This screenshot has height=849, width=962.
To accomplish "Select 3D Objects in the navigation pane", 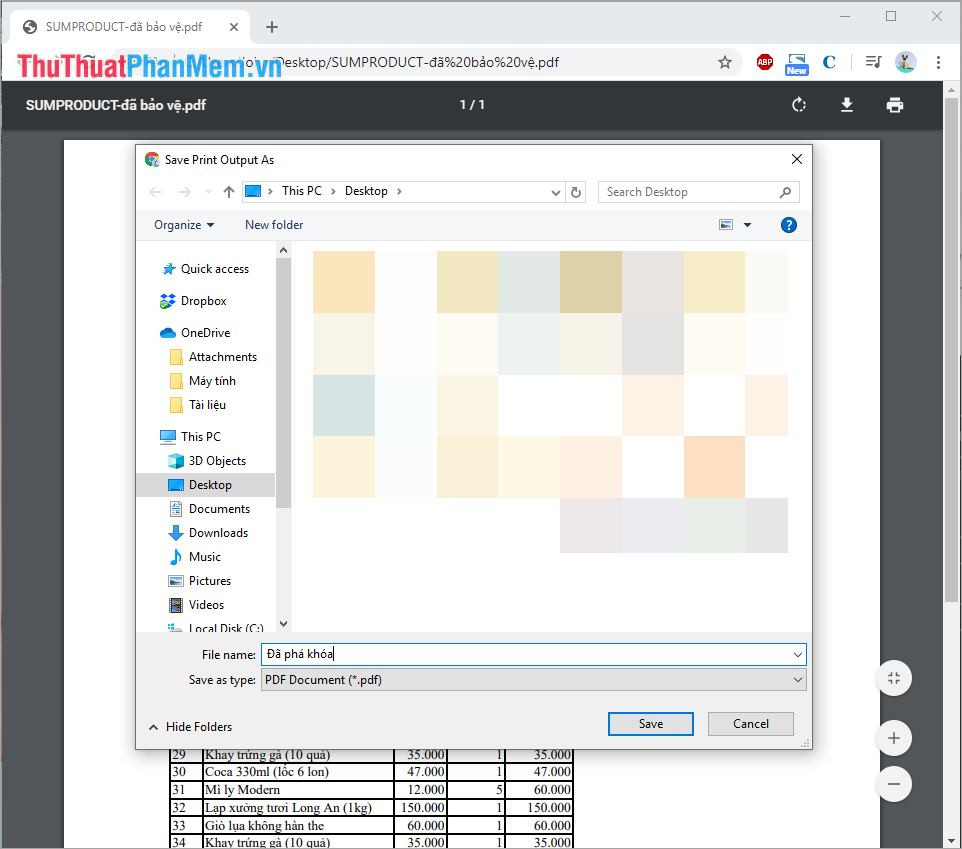I will point(207,461).
